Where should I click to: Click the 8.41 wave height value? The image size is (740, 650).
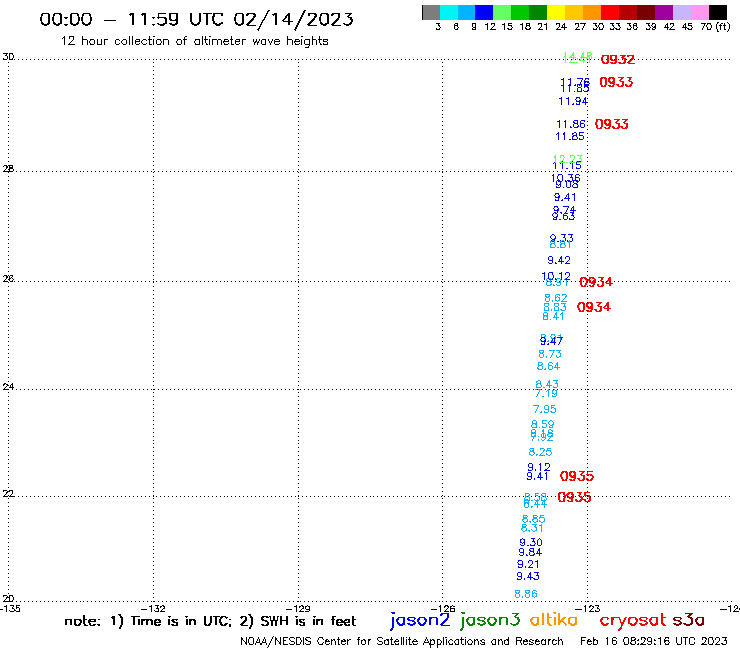tap(553, 317)
